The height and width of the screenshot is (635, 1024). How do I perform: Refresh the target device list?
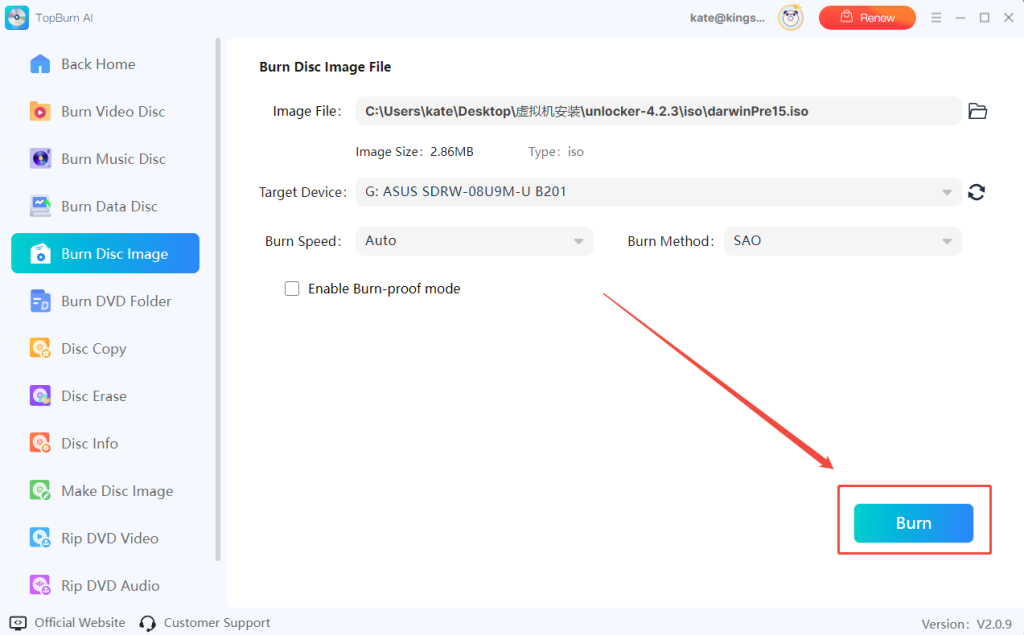(977, 192)
